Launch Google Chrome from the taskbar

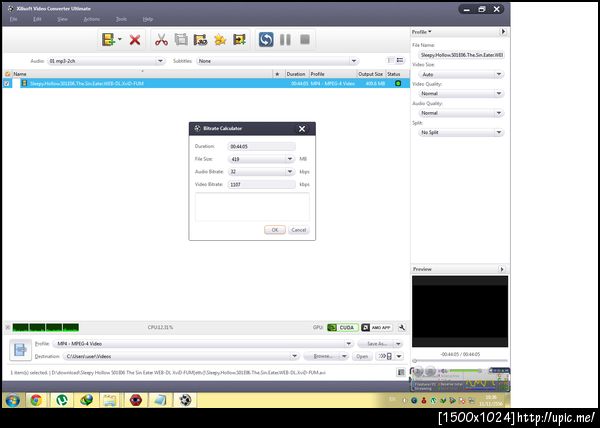click(36, 400)
